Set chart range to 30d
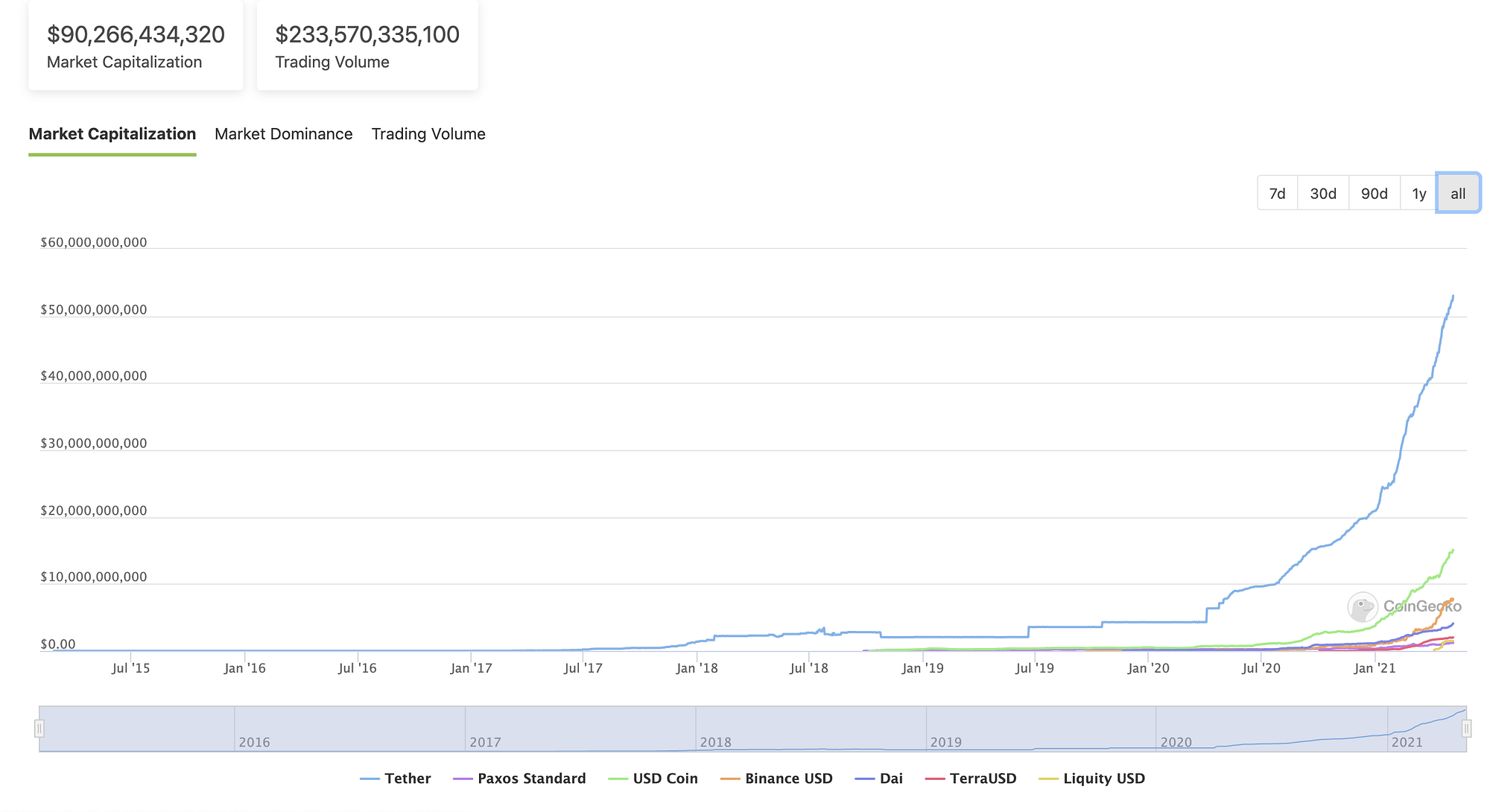Viewport: 1490px width, 812px height. coord(1323,194)
